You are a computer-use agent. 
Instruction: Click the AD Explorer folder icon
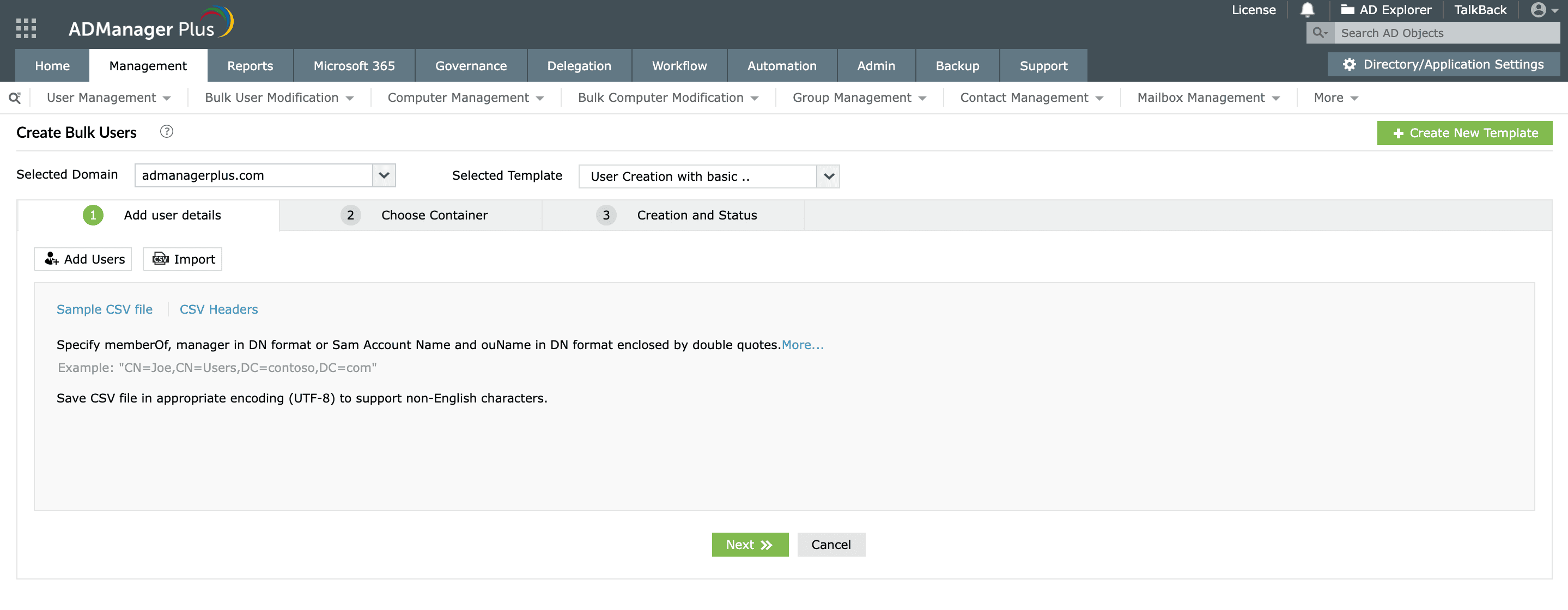pos(1347,10)
